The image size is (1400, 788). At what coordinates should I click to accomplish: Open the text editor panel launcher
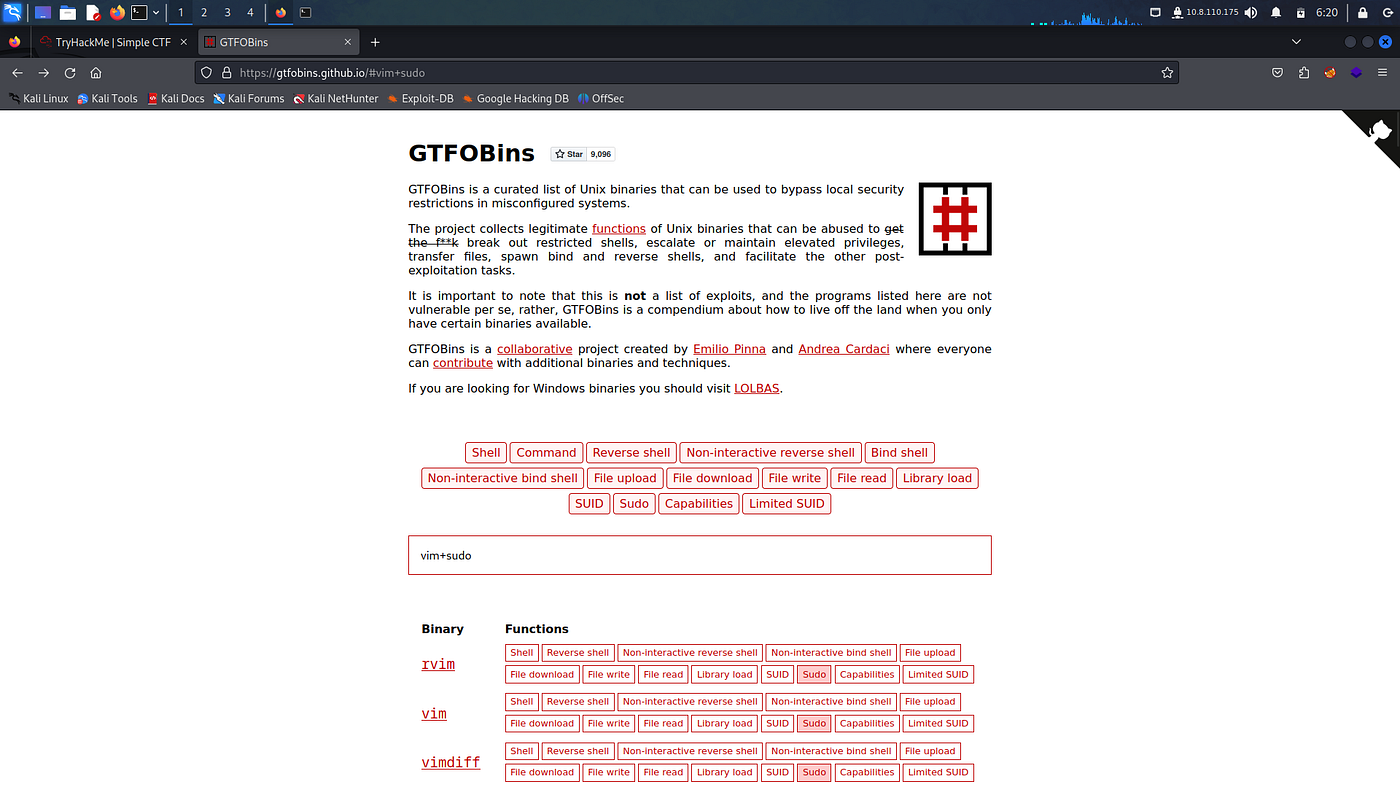93,13
